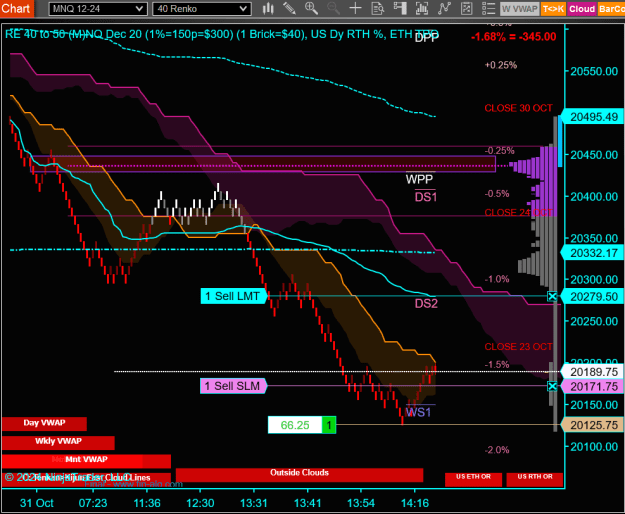The width and height of the screenshot is (625, 514).
Task: Click the 20495.49 price marker
Action: pos(593,117)
